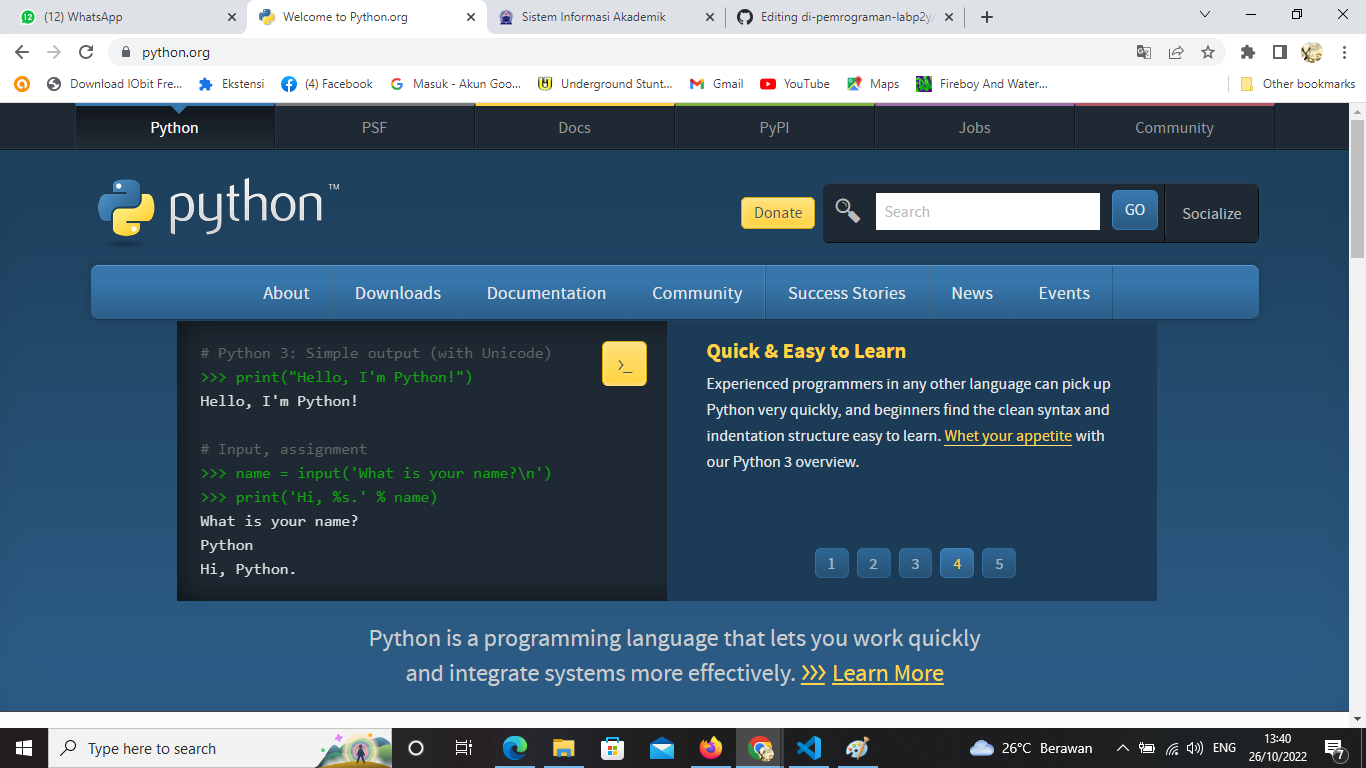This screenshot has width=1366, height=768.
Task: Open a new browser tab
Action: tap(987, 17)
